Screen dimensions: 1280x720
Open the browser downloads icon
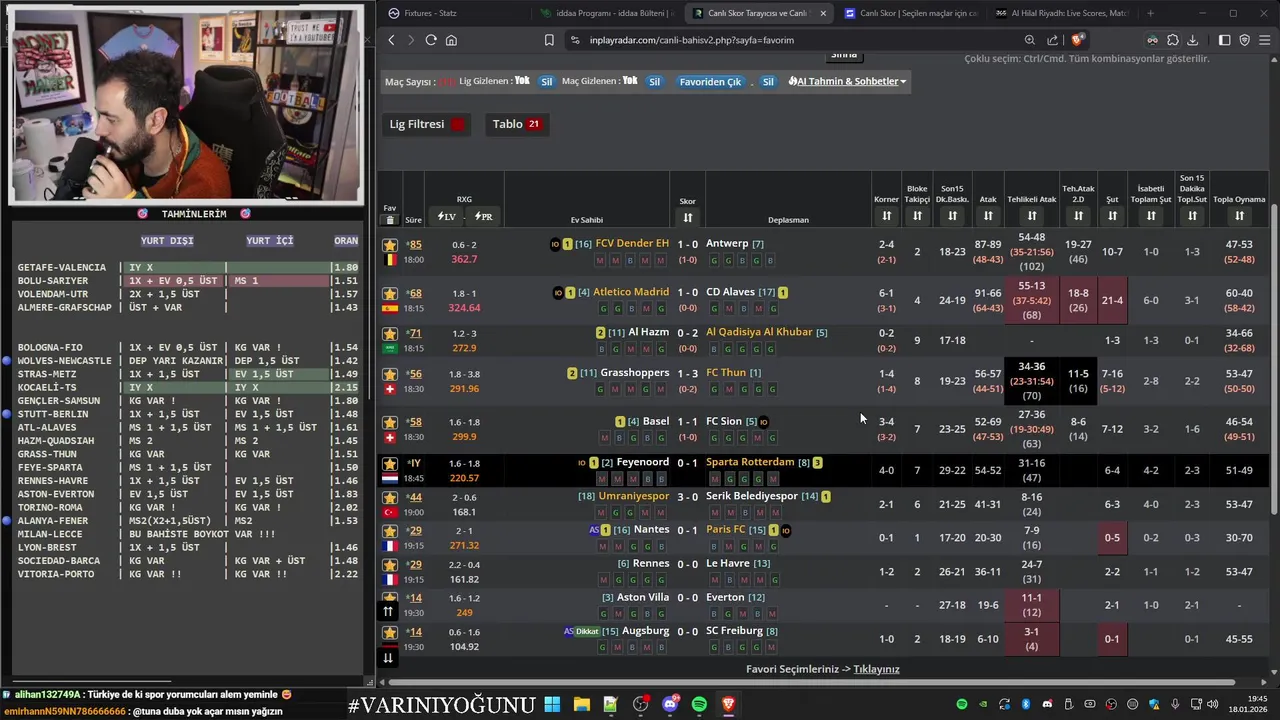1192,40
